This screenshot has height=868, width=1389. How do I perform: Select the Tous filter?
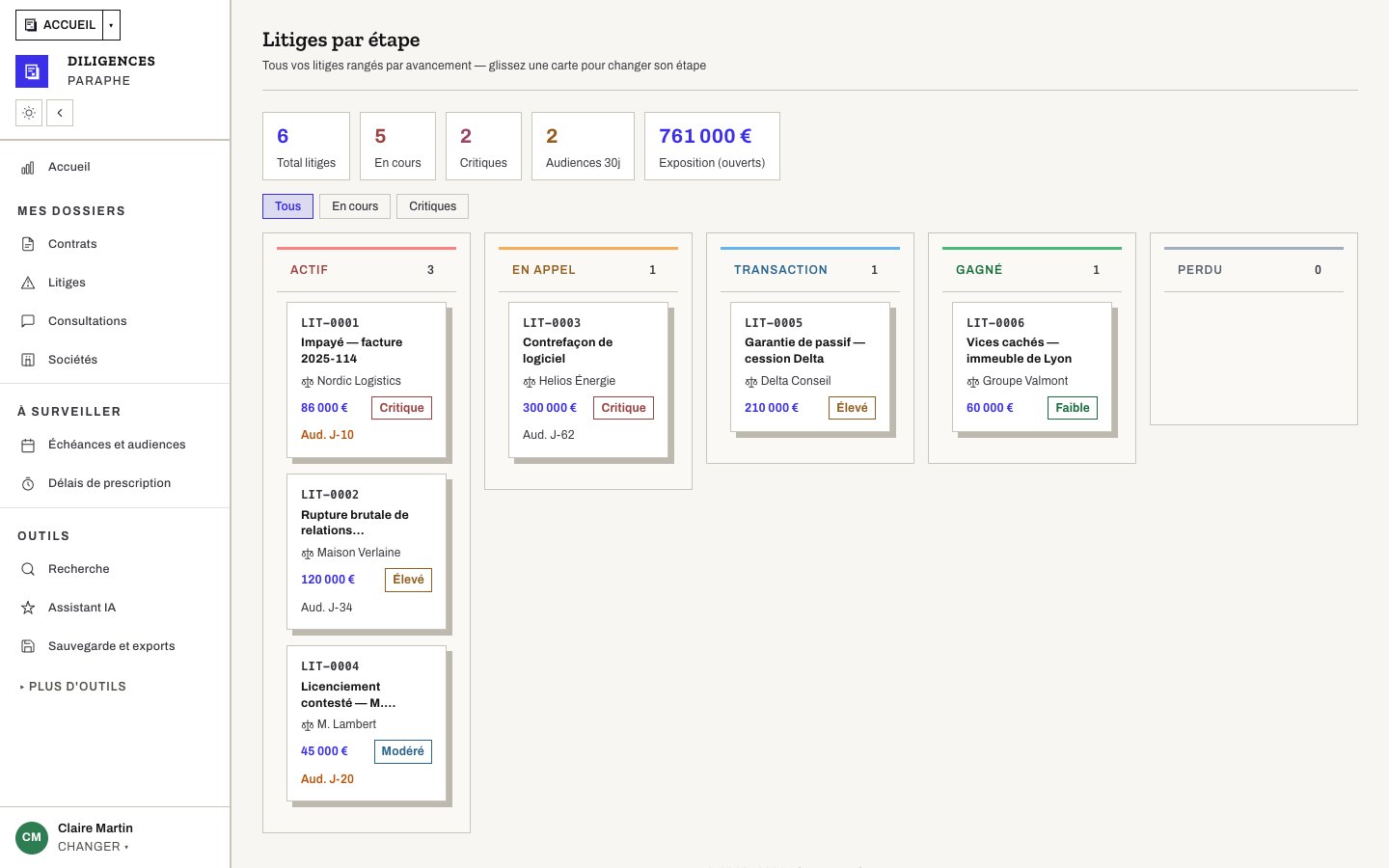pyautogui.click(x=287, y=206)
